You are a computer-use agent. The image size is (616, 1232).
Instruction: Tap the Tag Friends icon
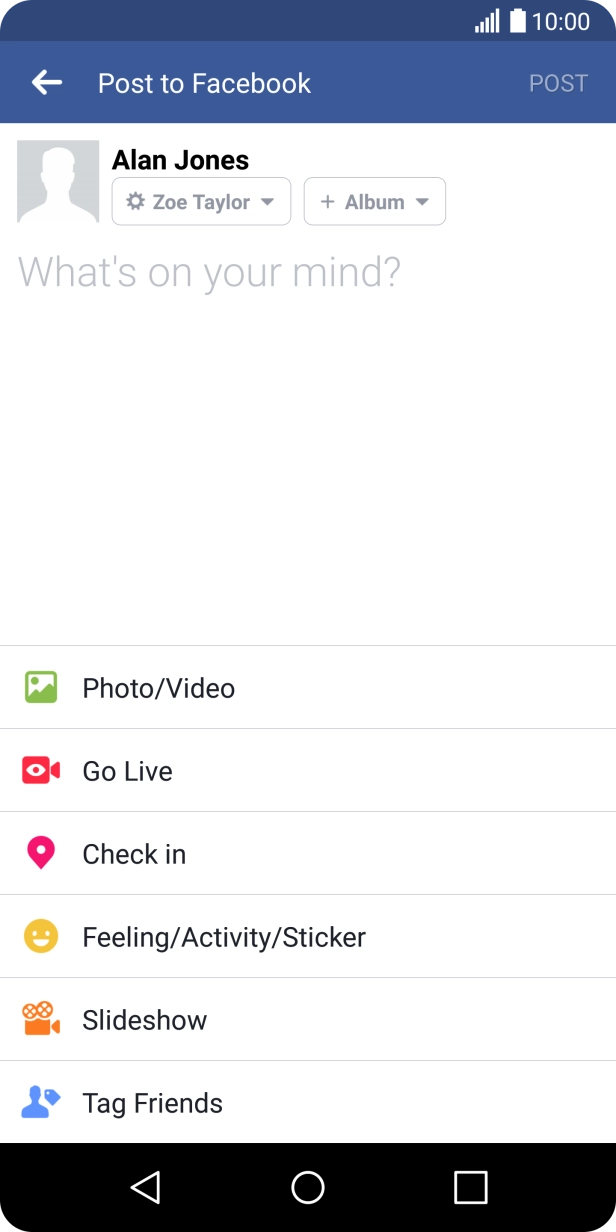(41, 1102)
